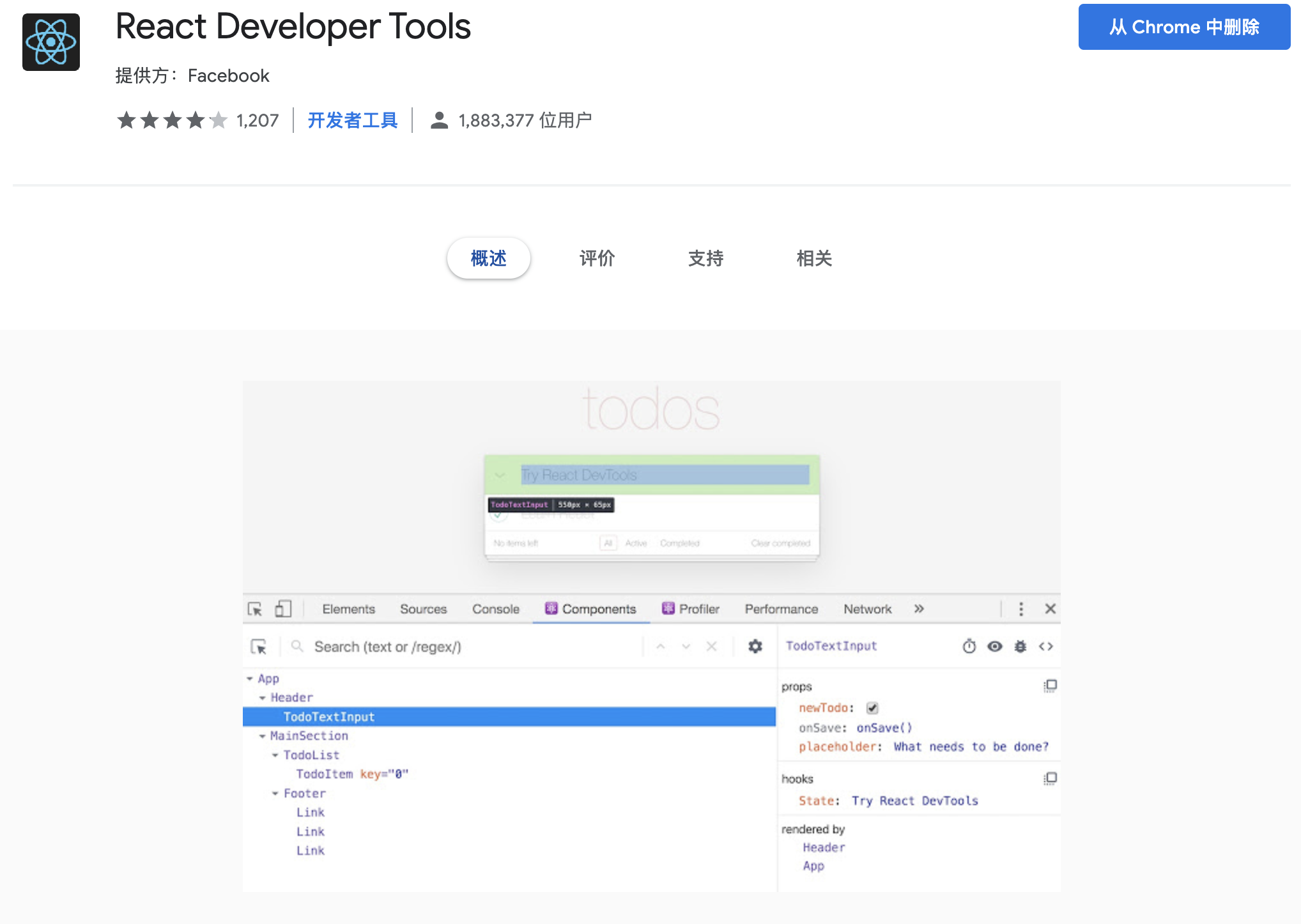Collapse the MainSection tree node

(263, 736)
